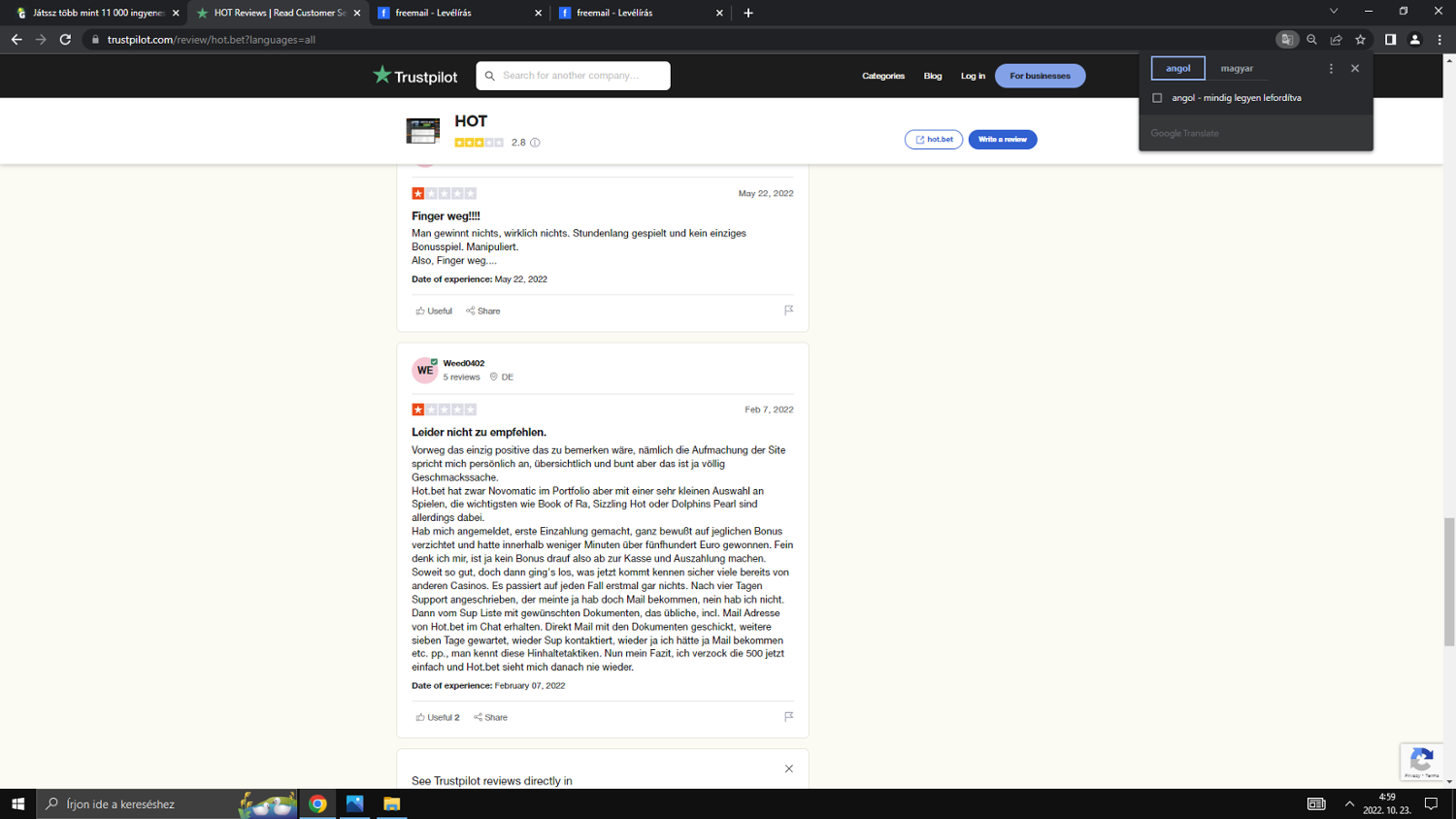Open a new browser tab
The height and width of the screenshot is (819, 1456).
(747, 13)
